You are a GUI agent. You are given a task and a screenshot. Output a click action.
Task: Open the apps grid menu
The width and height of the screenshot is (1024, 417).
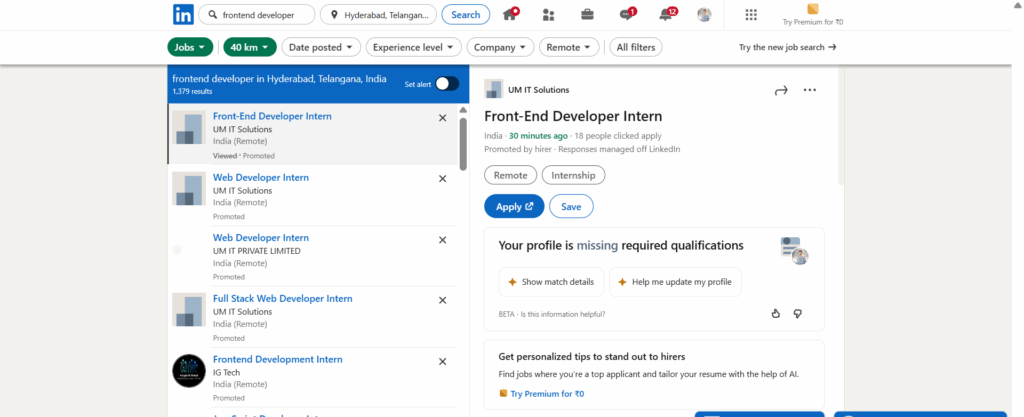[751, 14]
